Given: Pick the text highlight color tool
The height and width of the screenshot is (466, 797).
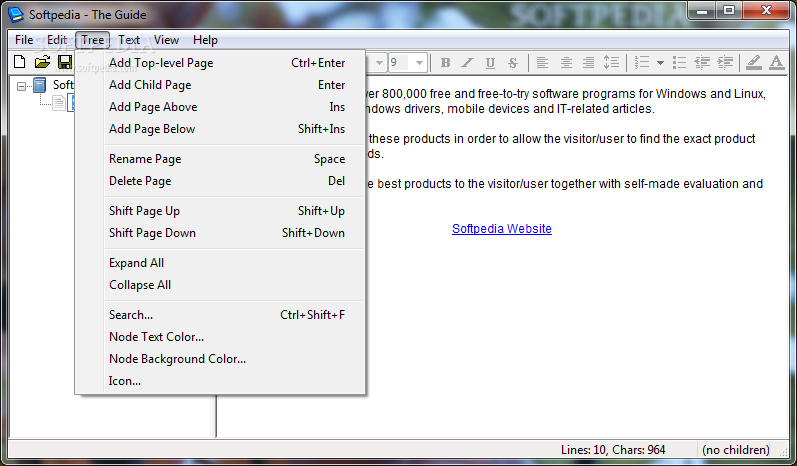Looking at the screenshot, I should coord(754,63).
